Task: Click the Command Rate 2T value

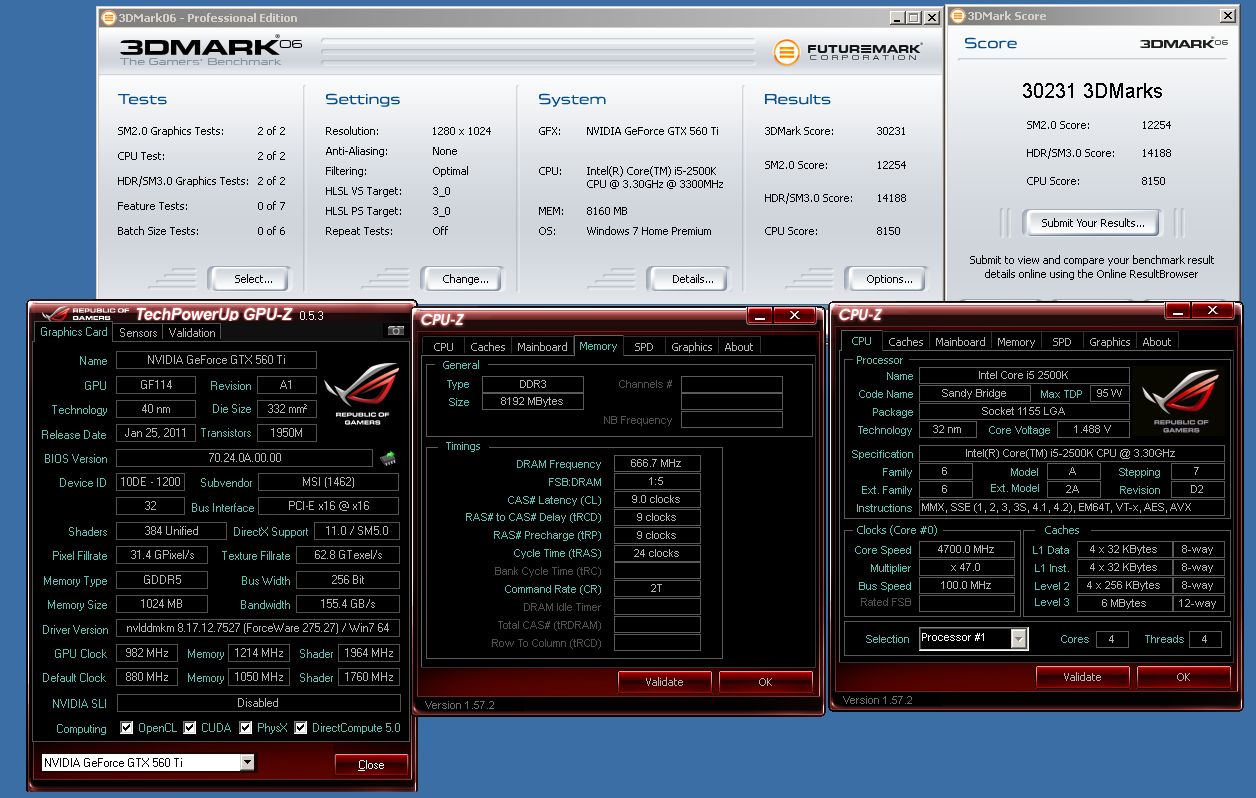Action: [657, 589]
